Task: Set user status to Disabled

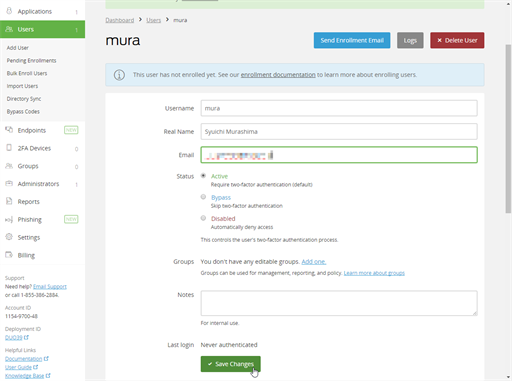Action: tap(203, 218)
